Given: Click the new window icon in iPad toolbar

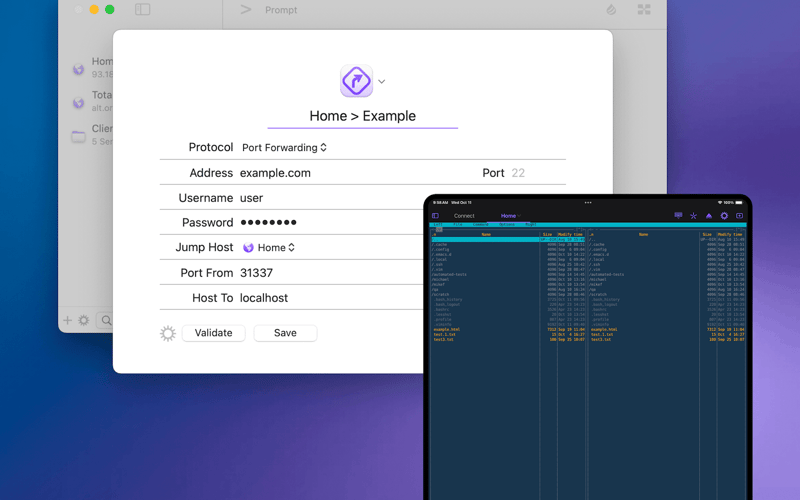Looking at the screenshot, I should 739,216.
